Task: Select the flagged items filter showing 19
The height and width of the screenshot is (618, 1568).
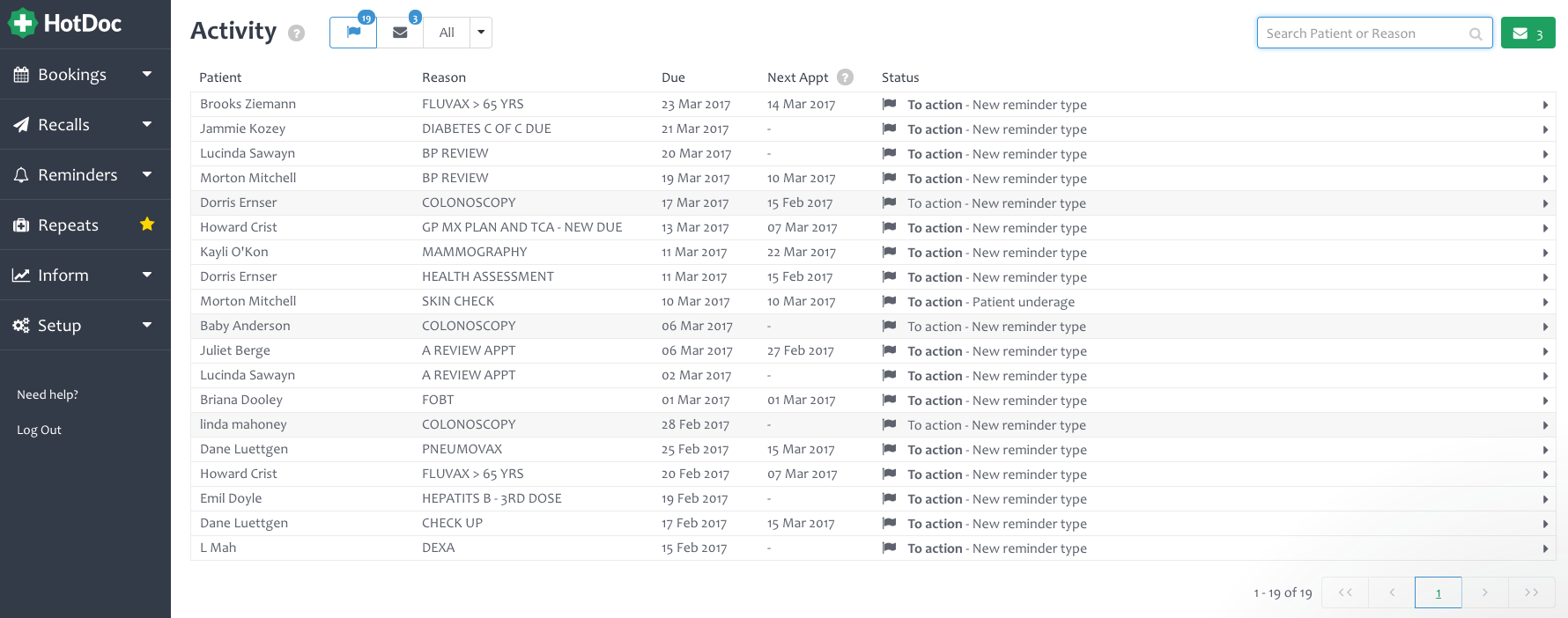Action: click(353, 33)
